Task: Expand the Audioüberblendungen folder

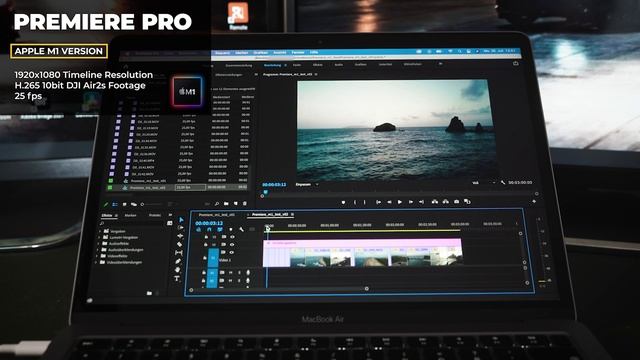Action: coord(98,250)
